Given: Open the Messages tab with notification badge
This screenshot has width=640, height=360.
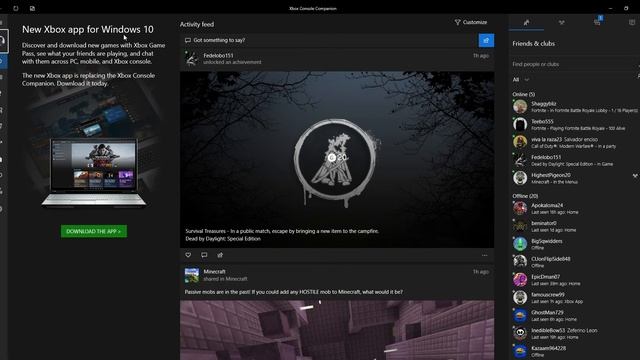Looking at the screenshot, I should click(x=597, y=22).
